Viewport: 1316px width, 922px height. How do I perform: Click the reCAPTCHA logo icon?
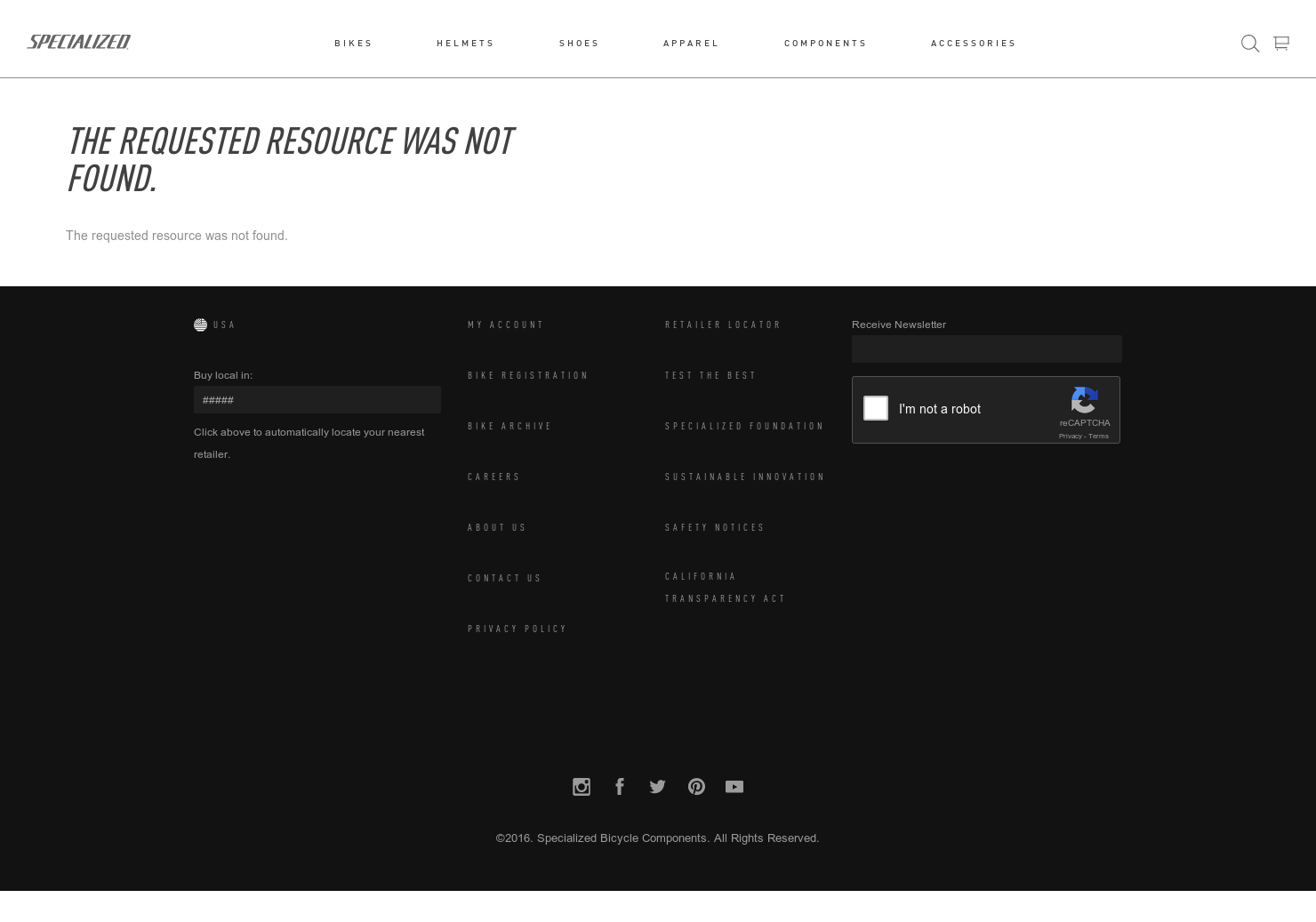point(1085,400)
